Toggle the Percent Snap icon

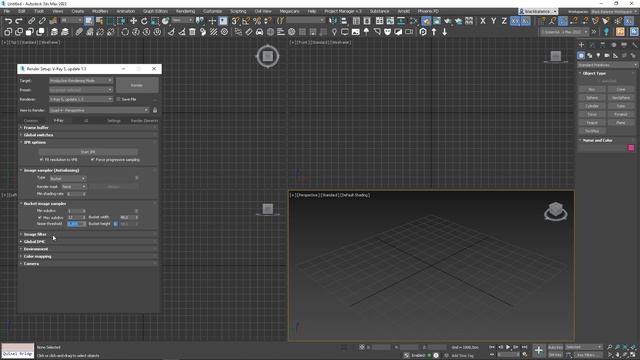click(x=257, y=20)
